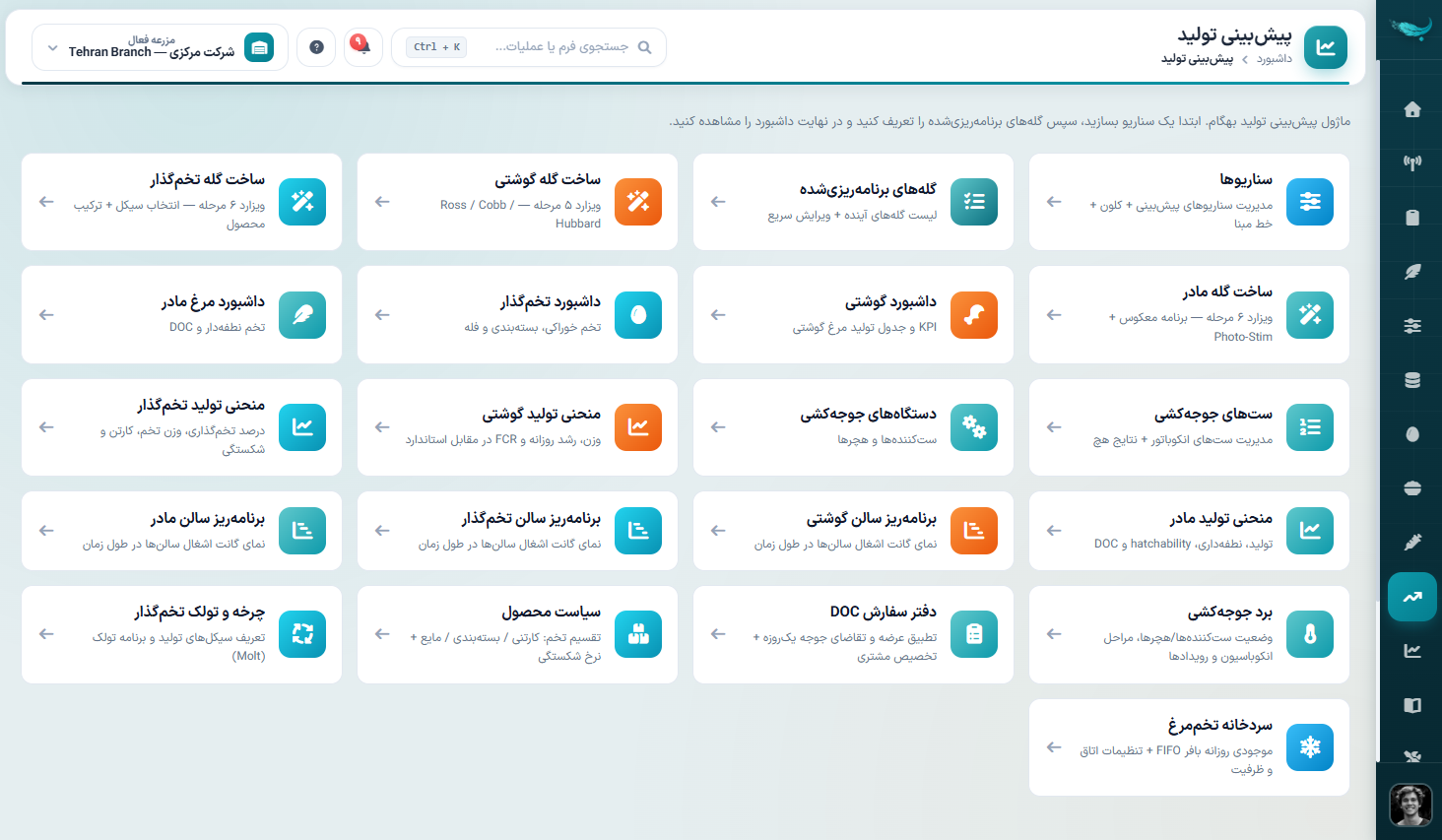The height and width of the screenshot is (840, 1442).
Task: Click the arrow on the گله‌های برنامه‌ریزی‌شده card
Action: click(x=718, y=202)
